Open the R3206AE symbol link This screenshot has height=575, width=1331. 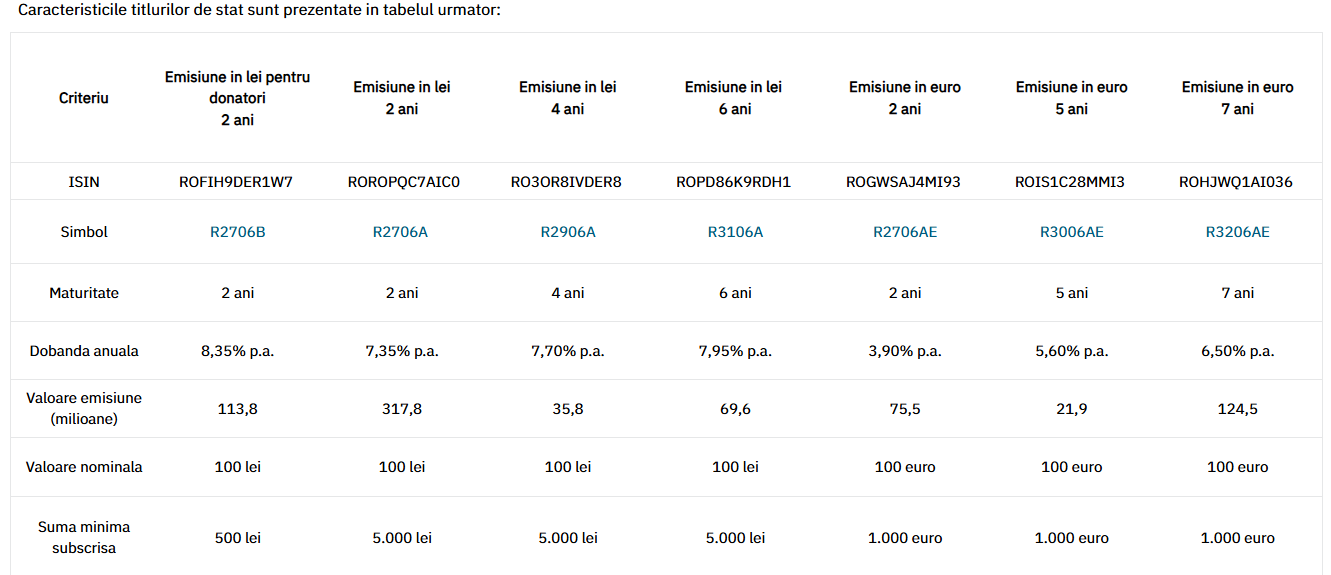1238,232
